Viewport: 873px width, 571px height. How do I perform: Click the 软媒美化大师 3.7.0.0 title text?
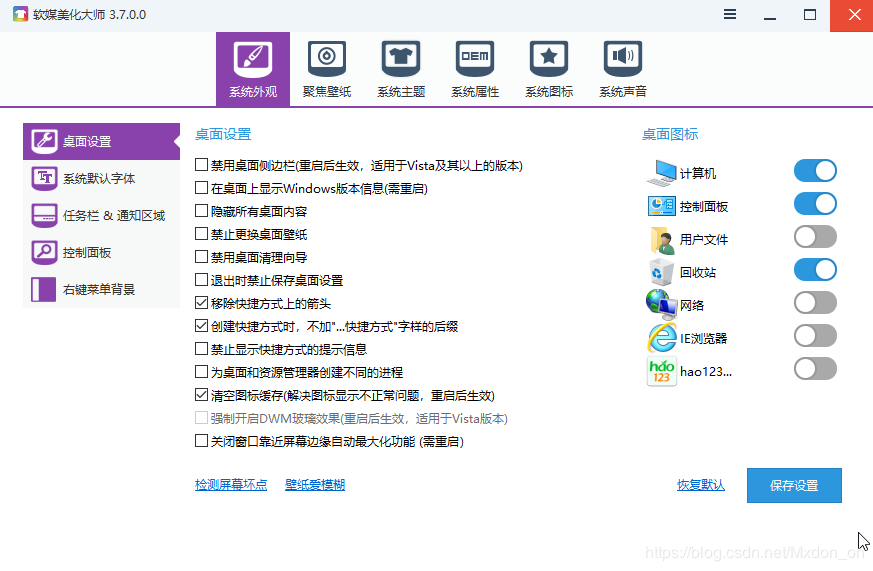pyautogui.click(x=90, y=14)
